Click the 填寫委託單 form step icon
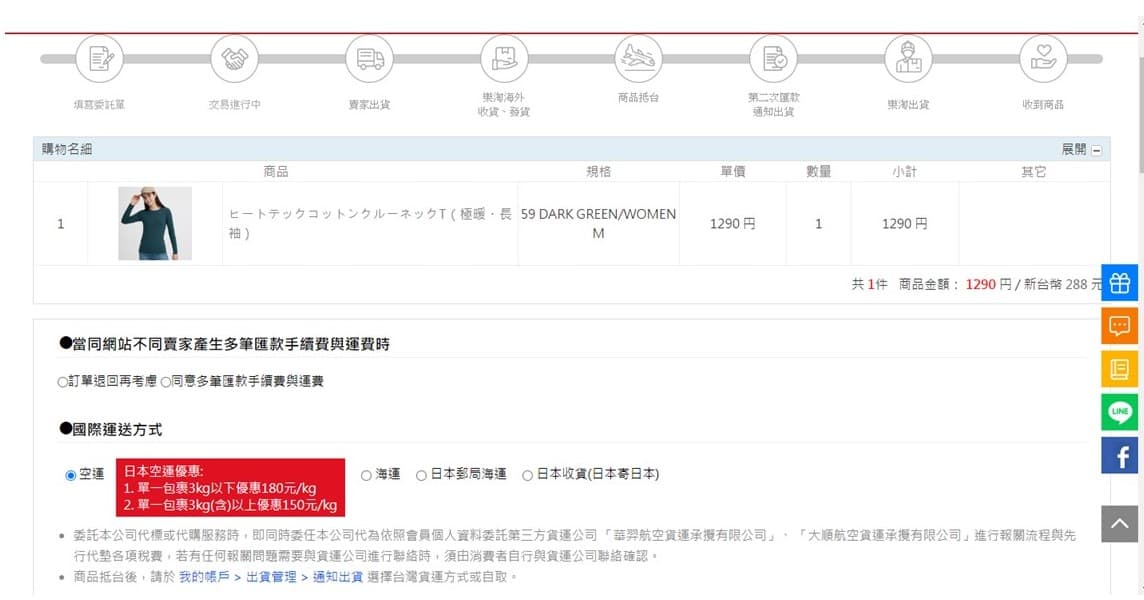Image resolution: width=1144 pixels, height=600 pixels. [x=99, y=58]
